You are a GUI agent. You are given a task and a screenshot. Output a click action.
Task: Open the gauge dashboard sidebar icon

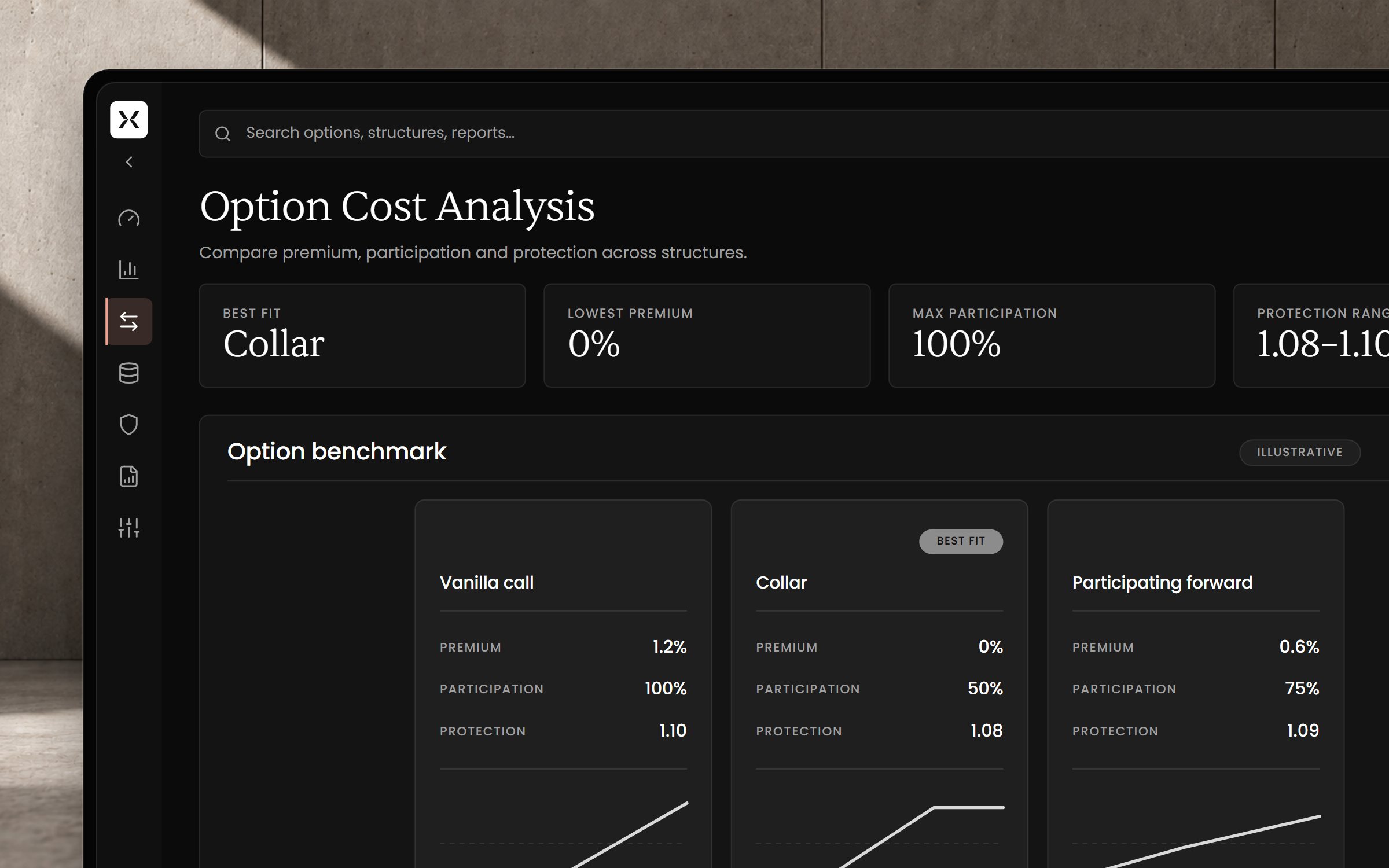(x=128, y=218)
